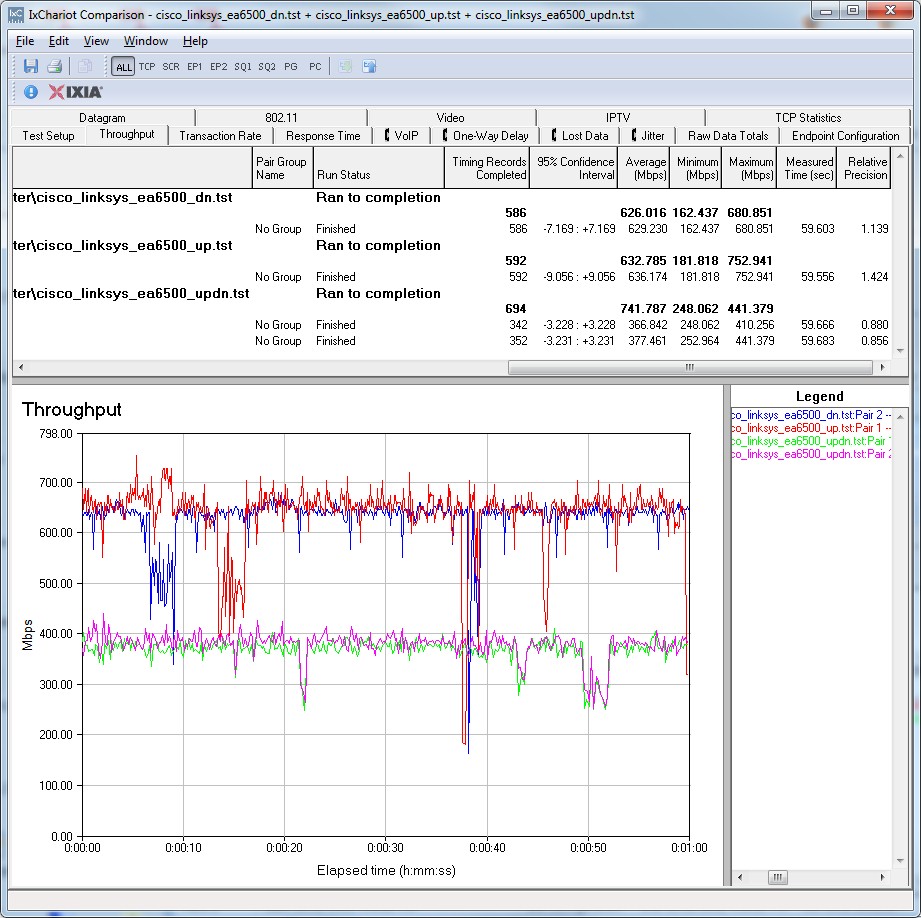Click the results table left scroll arrow
This screenshot has height=918, width=921.
[21, 367]
